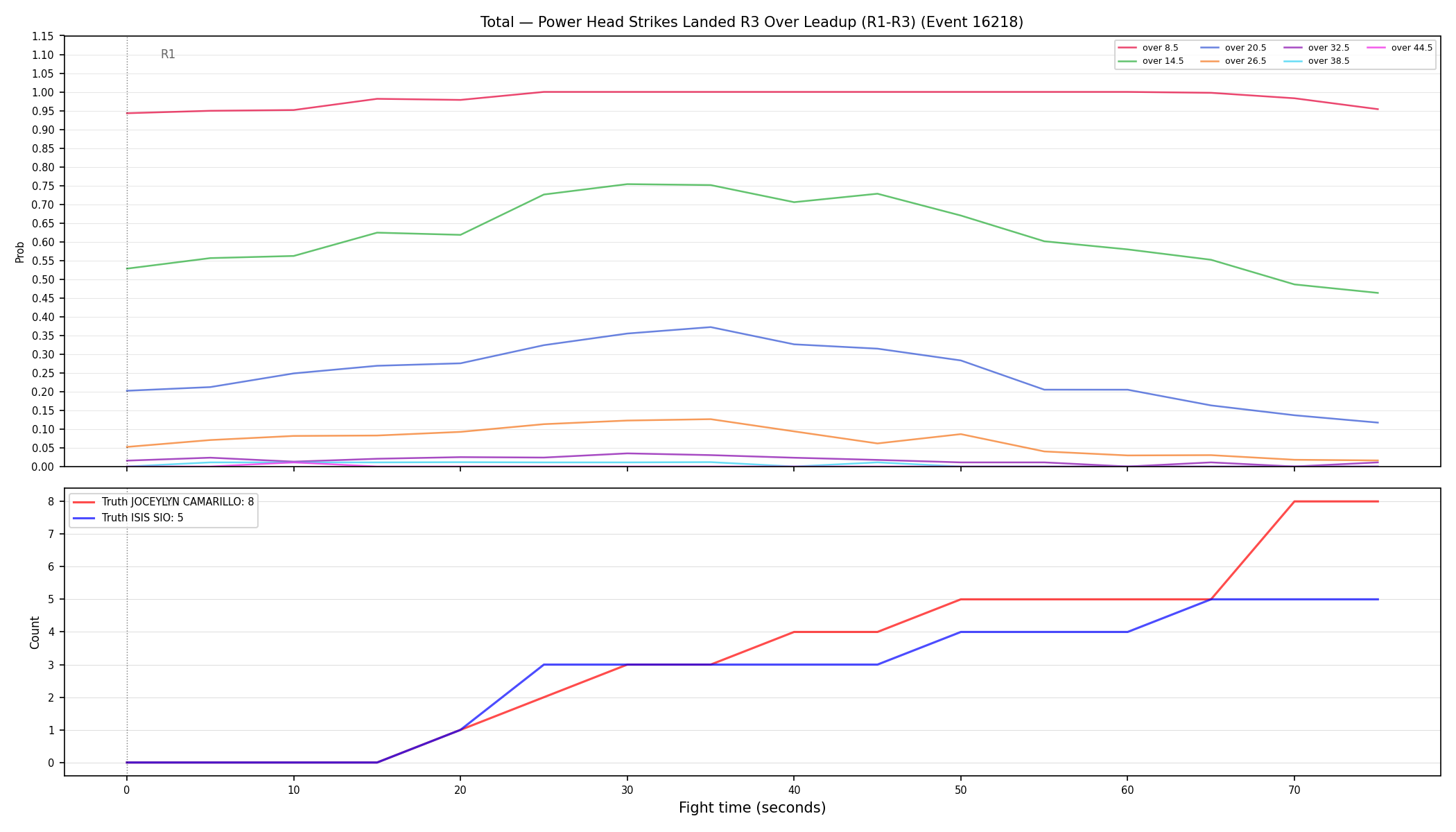Click the 'over 26.5' legend label
1456x832 pixels.
point(1245,61)
